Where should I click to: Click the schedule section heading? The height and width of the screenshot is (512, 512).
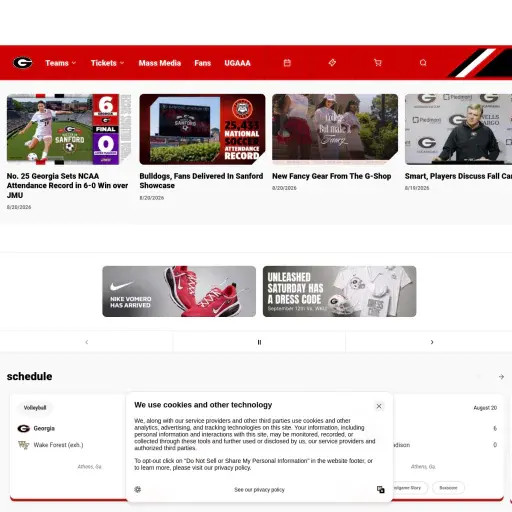(29, 376)
